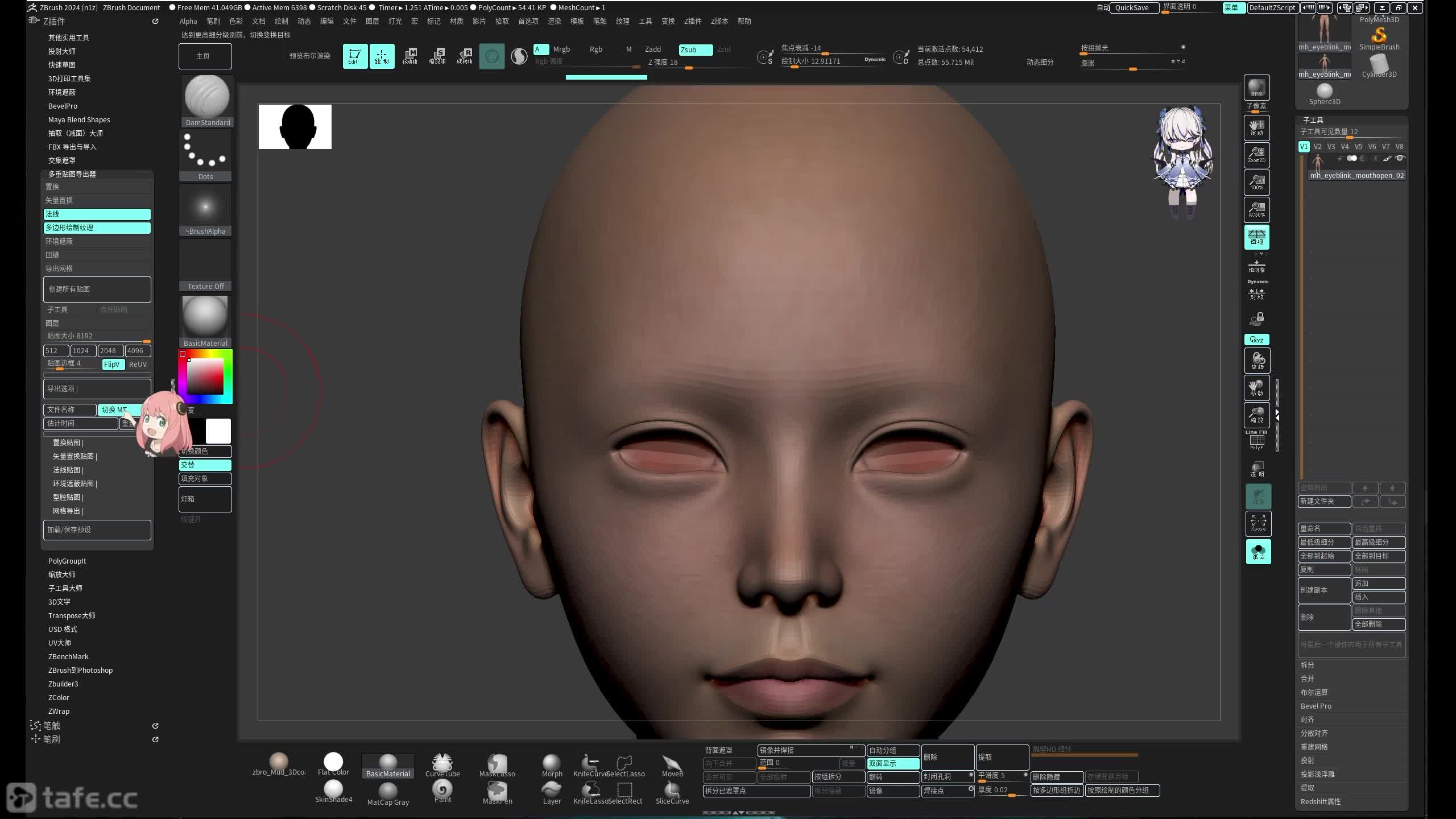Toggle the Zsub mode

coord(696,49)
